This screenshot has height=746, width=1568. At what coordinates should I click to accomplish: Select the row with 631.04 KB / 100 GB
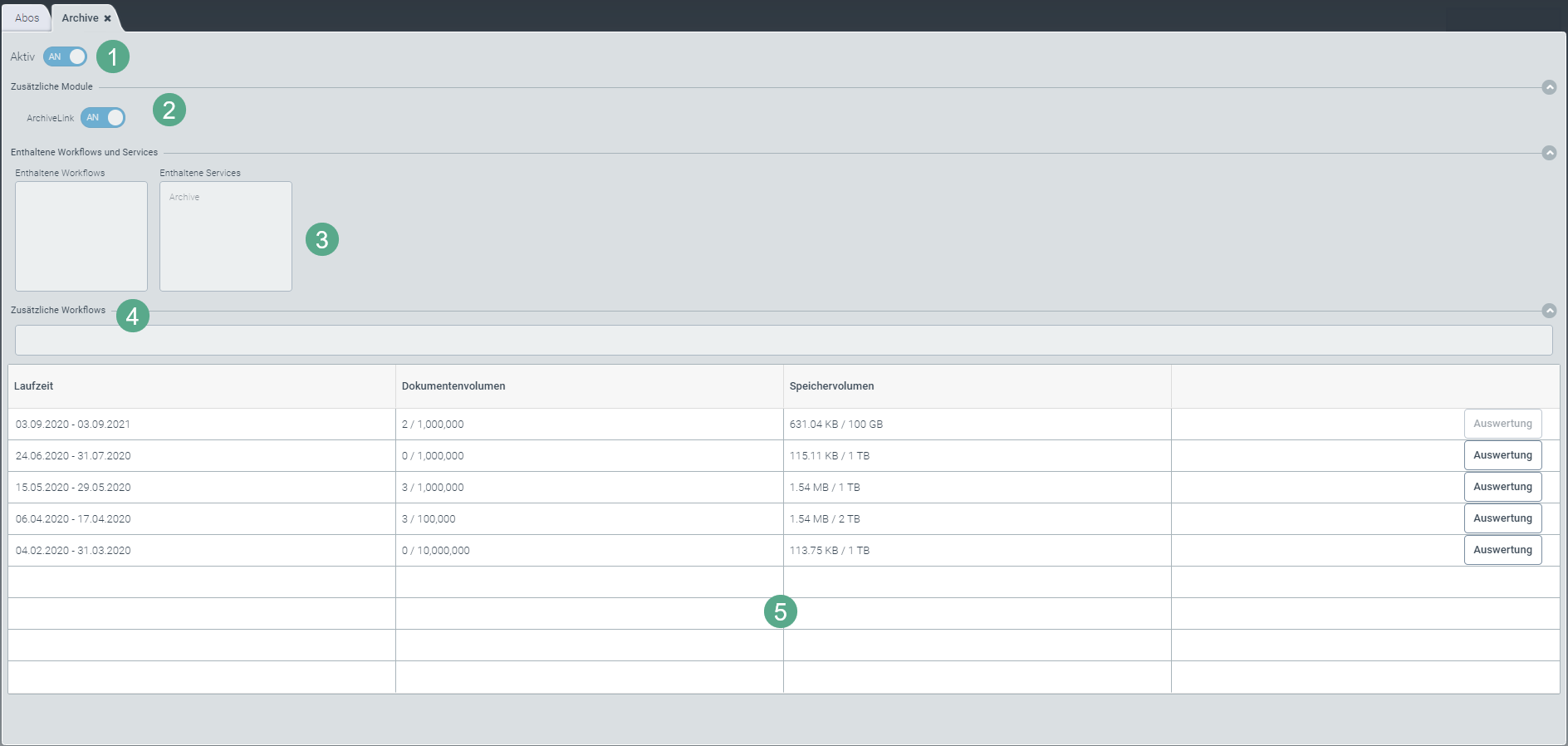[835, 425]
